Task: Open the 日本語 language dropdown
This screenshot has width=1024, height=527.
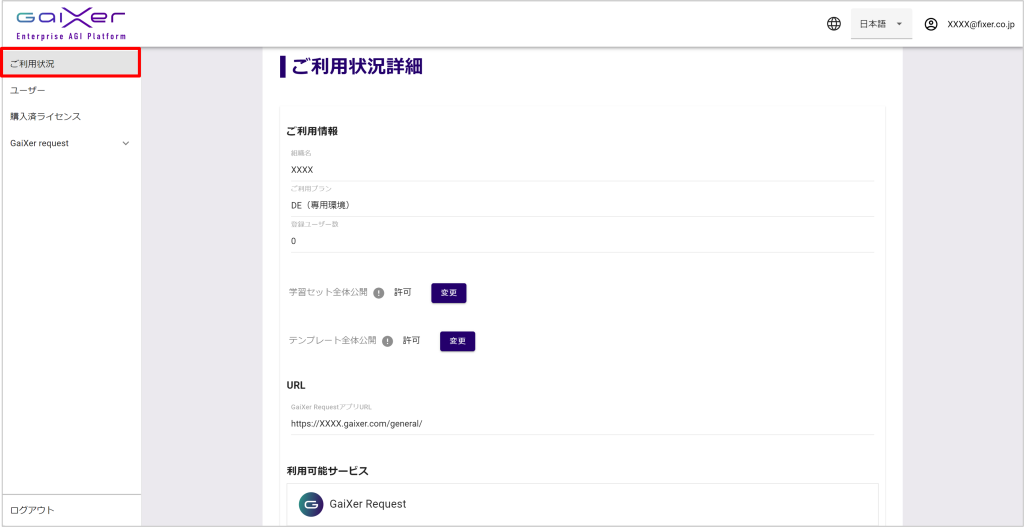Action: click(x=881, y=24)
